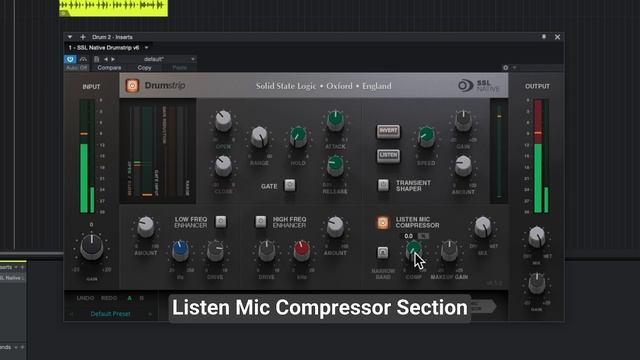Viewport: 640px width, 360px height.
Task: Select the 1 - SSL Native Drumstrip tab
Action: tap(104, 48)
